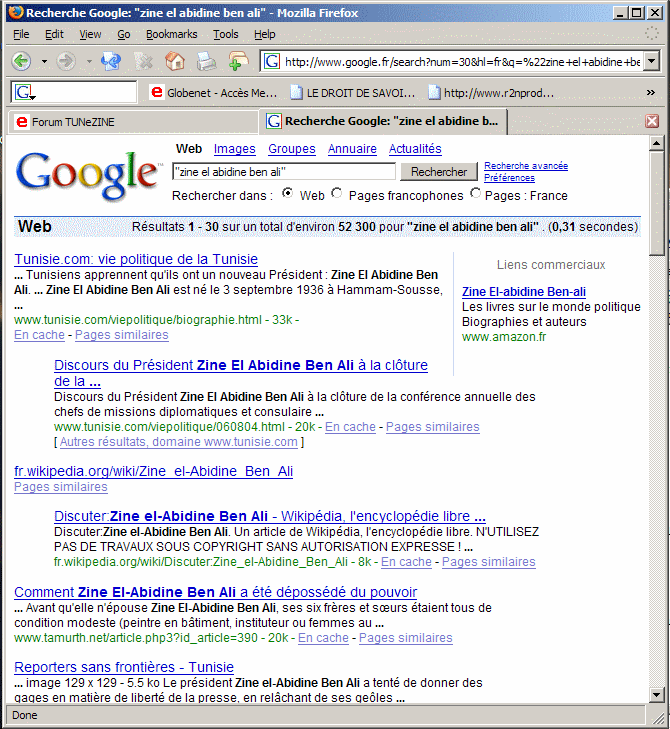Screen dimensions: 670x729
Task: Click the Google logo
Action: [x=87, y=176]
